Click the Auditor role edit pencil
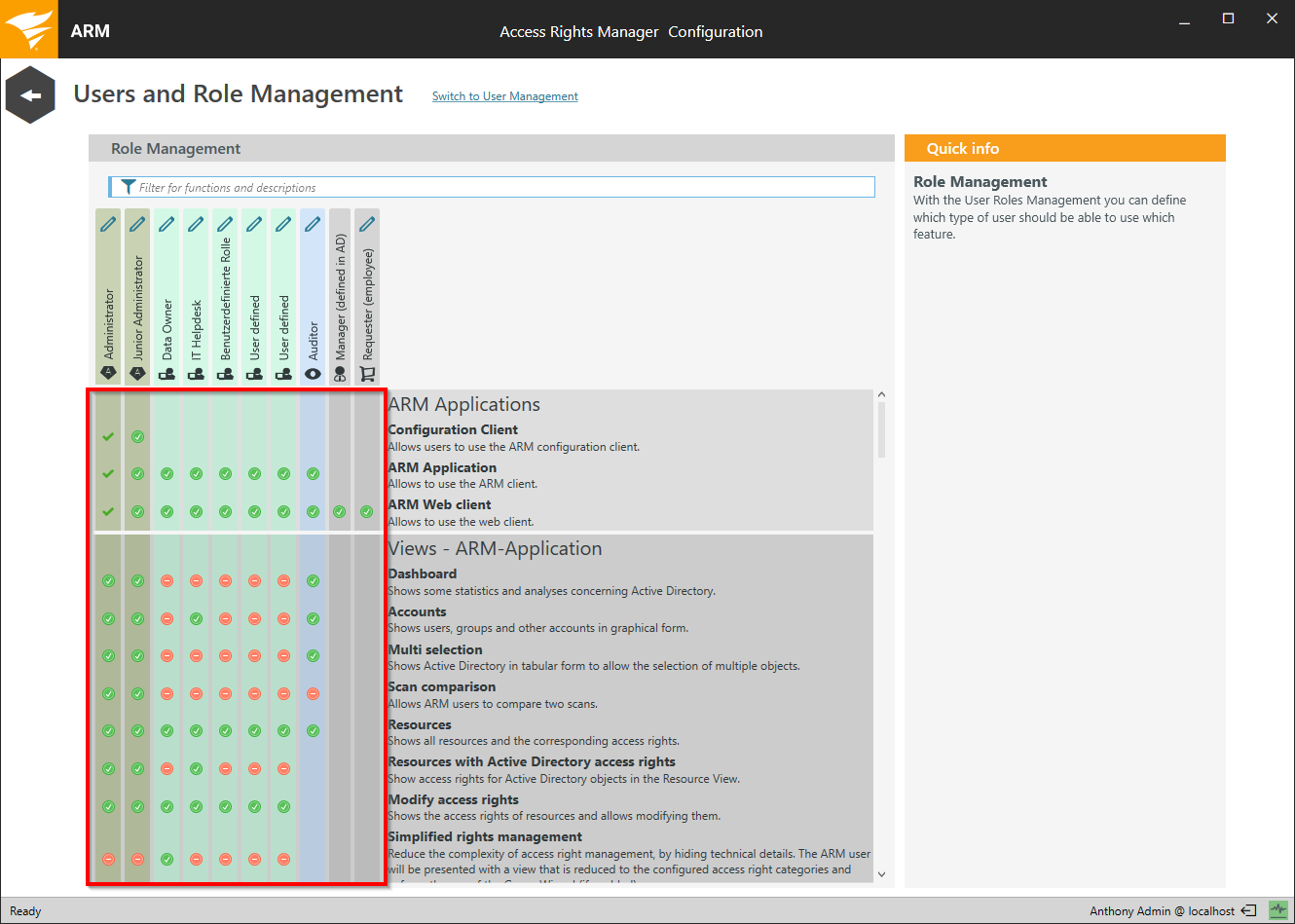 tap(313, 224)
